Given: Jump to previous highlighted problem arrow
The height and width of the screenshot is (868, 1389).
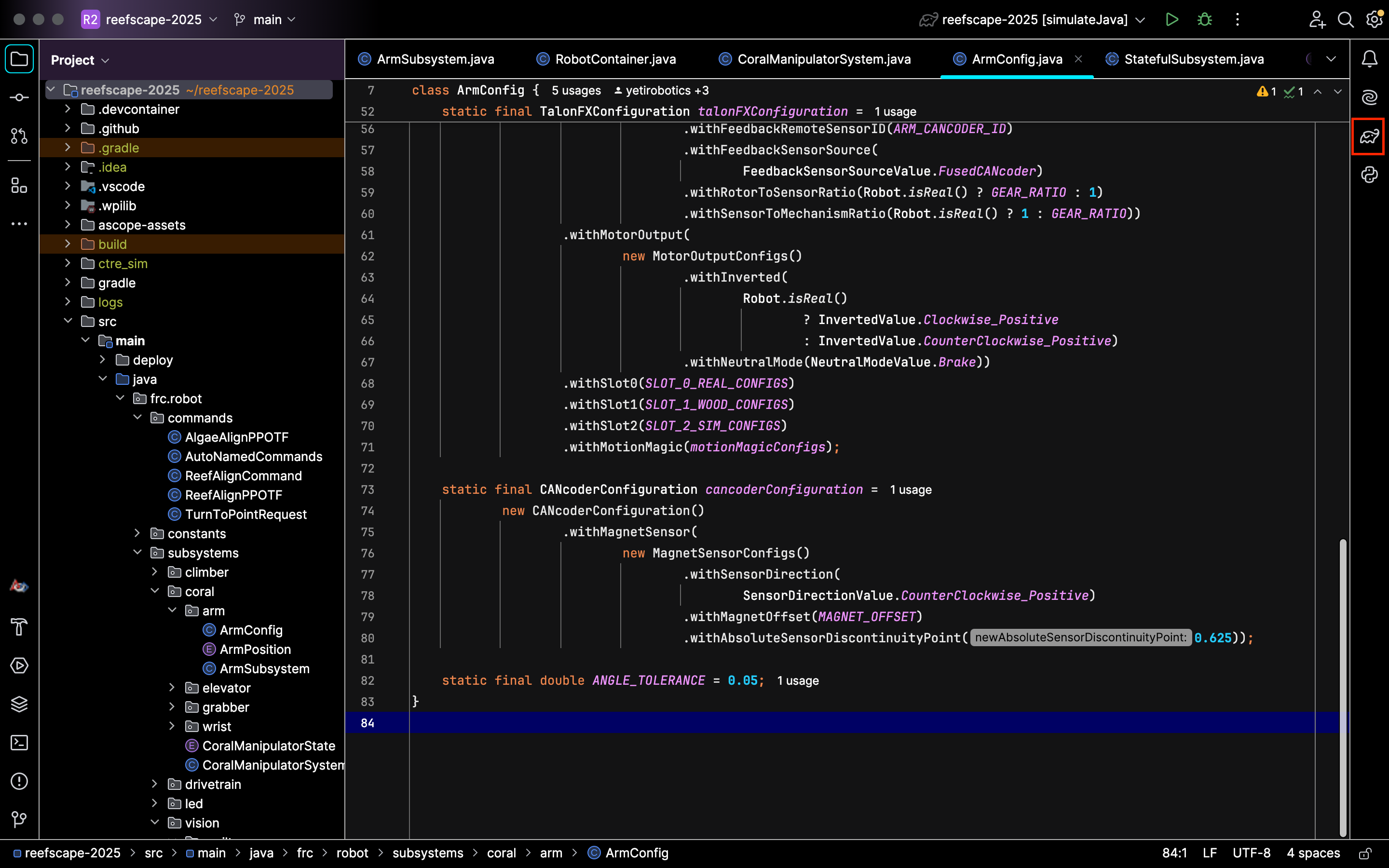Looking at the screenshot, I should [x=1318, y=91].
